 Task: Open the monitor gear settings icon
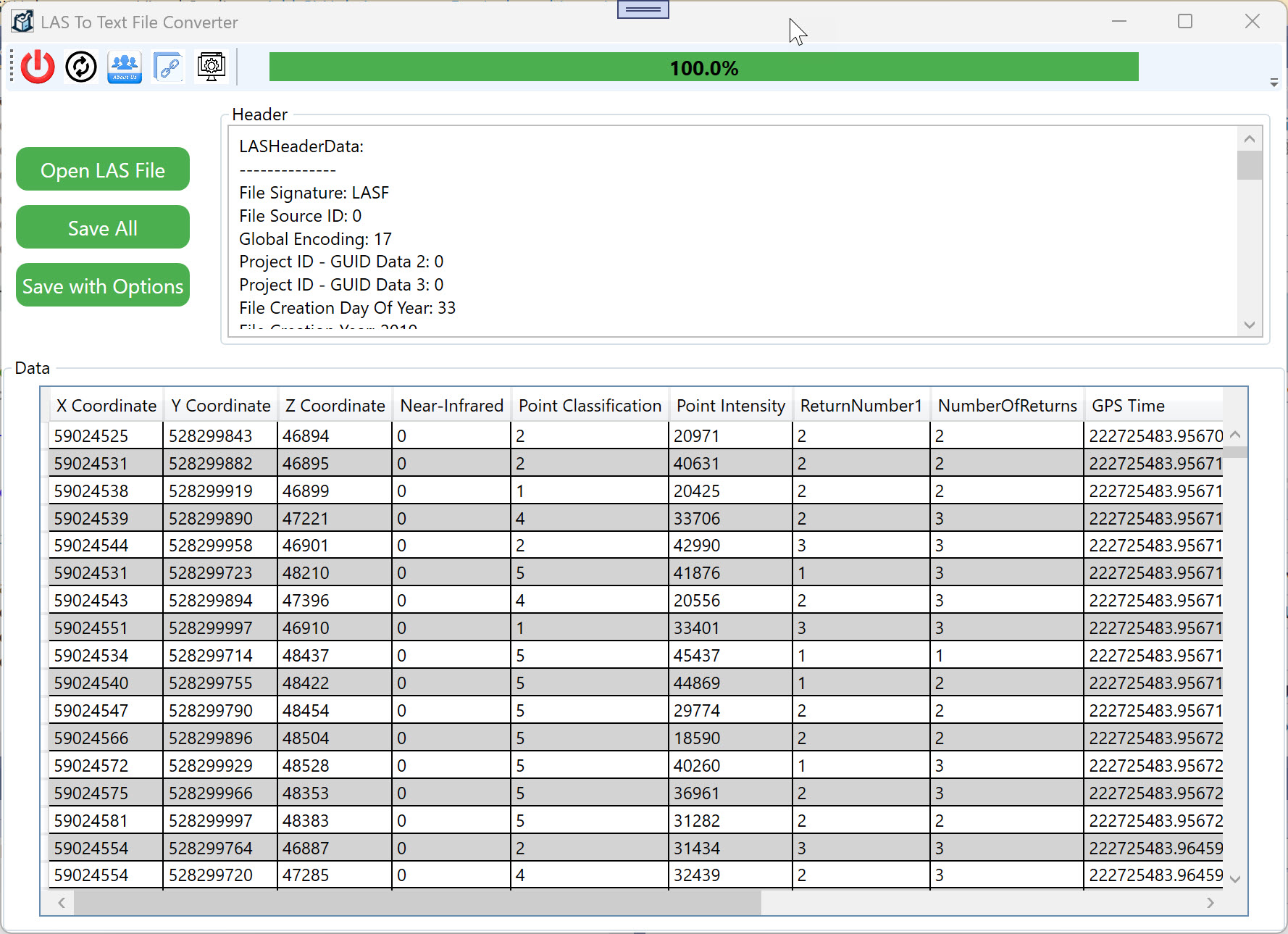(x=212, y=67)
